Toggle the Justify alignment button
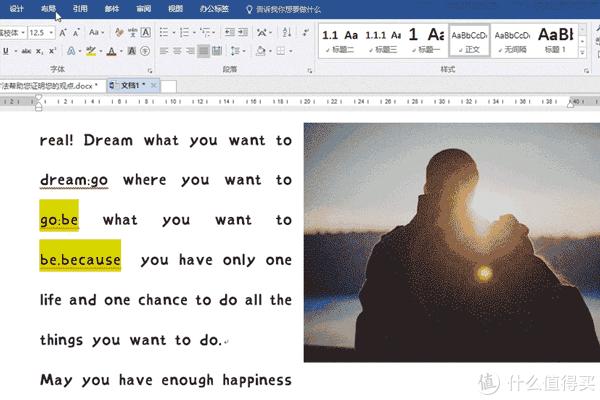The width and height of the screenshot is (600, 400). (x=204, y=51)
